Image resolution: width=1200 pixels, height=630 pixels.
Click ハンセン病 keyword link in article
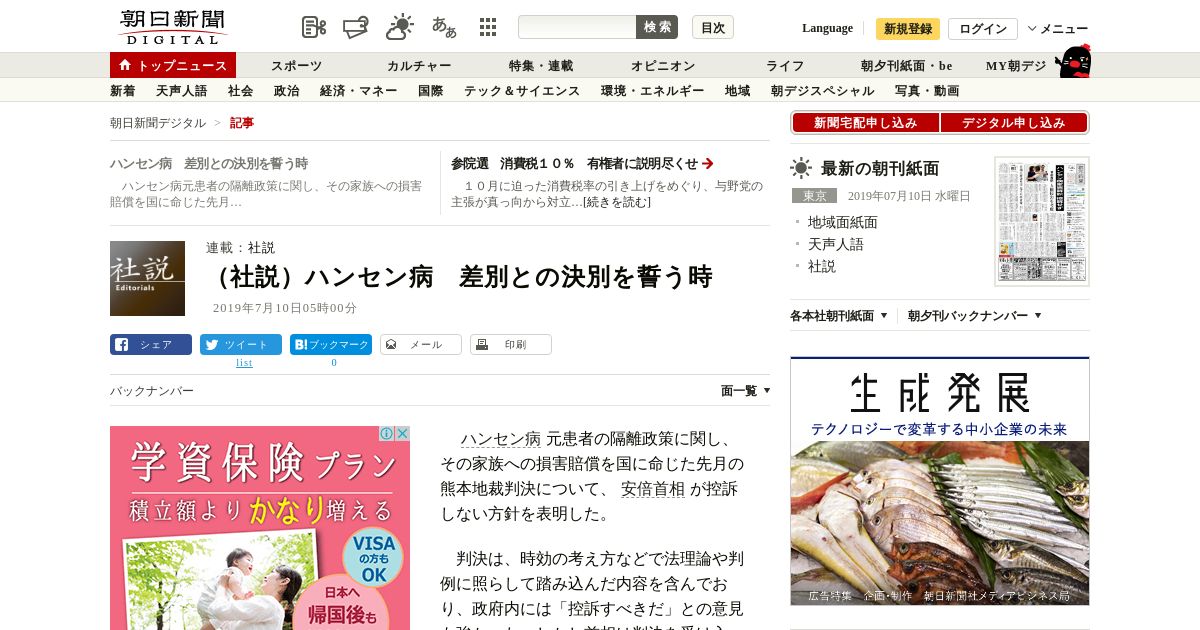pos(501,439)
